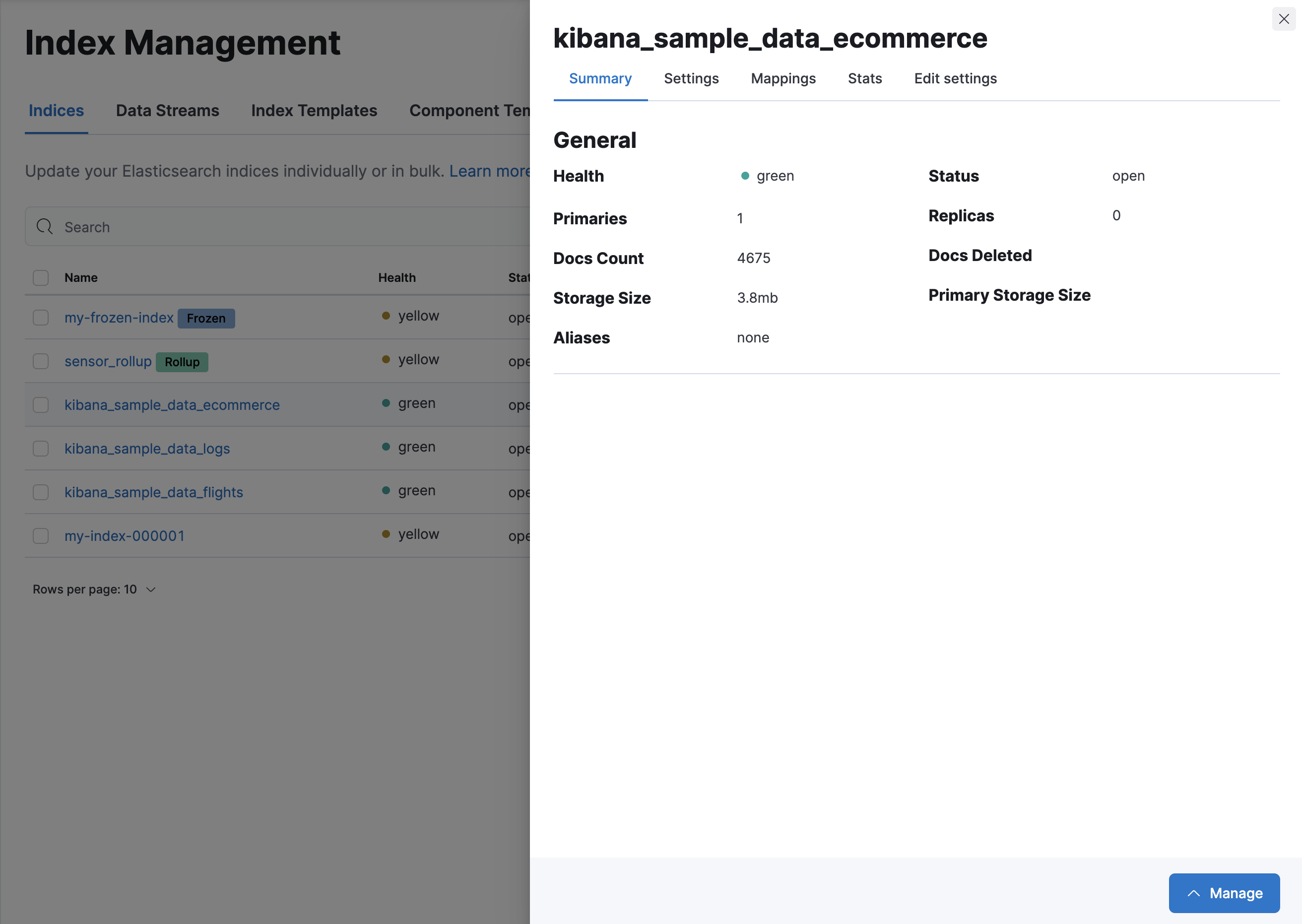Screen dimensions: 1302x924
Task: Close the kibana_sample_data_ecommerce flyout panel
Action: [x=1284, y=19]
